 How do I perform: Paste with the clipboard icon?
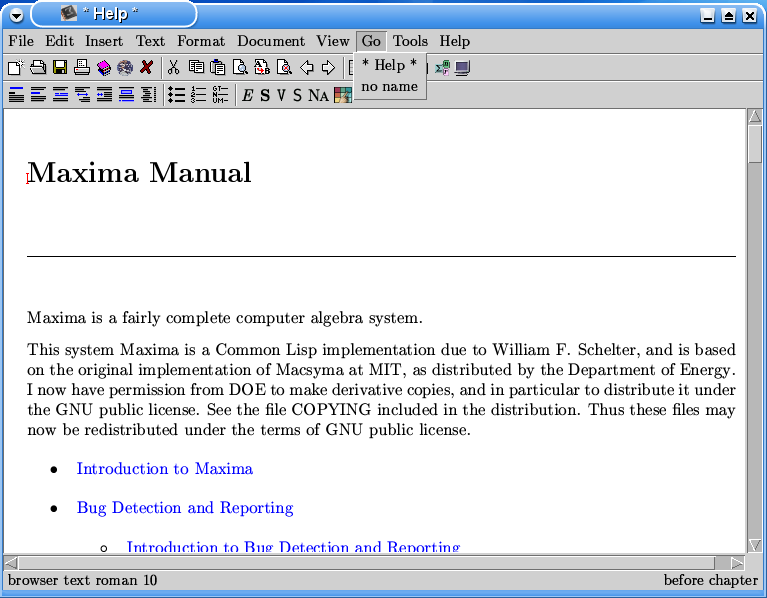pyautogui.click(x=218, y=67)
